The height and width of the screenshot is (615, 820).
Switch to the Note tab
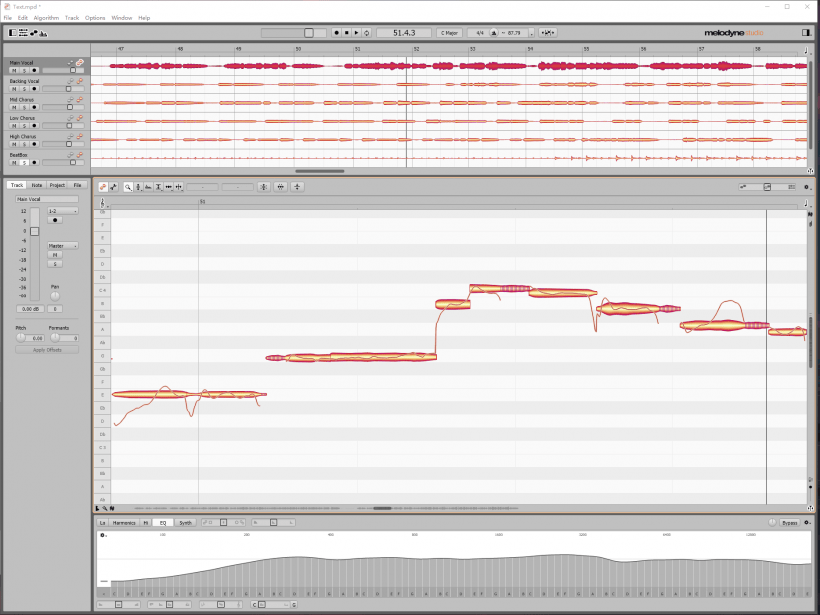click(37, 185)
